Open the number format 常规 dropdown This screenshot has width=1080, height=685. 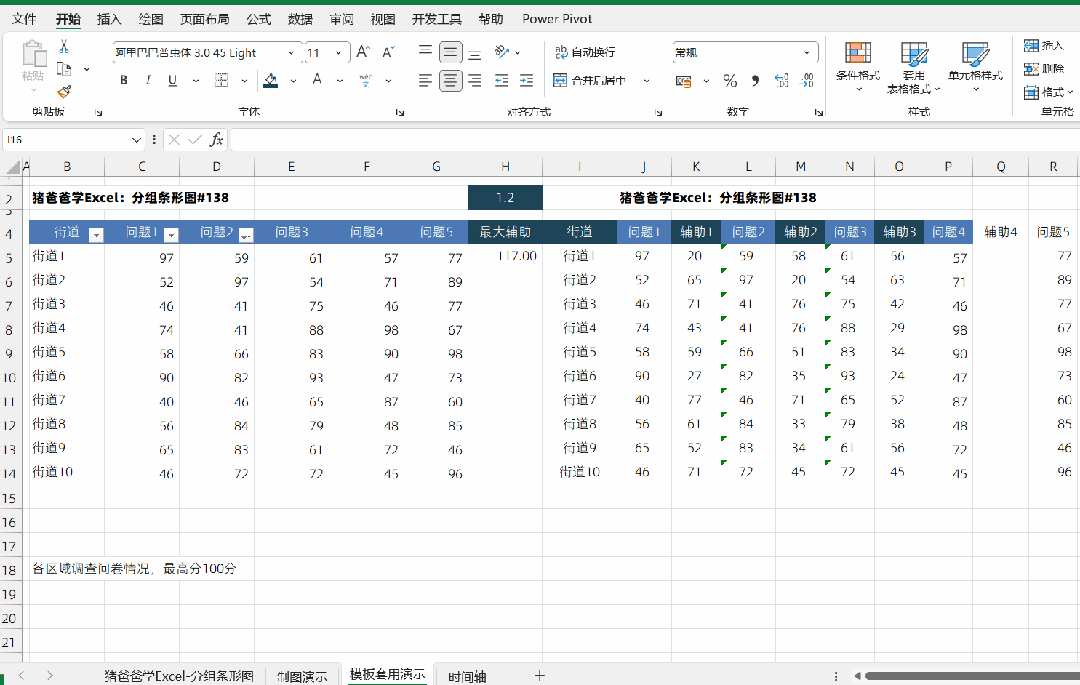(807, 53)
